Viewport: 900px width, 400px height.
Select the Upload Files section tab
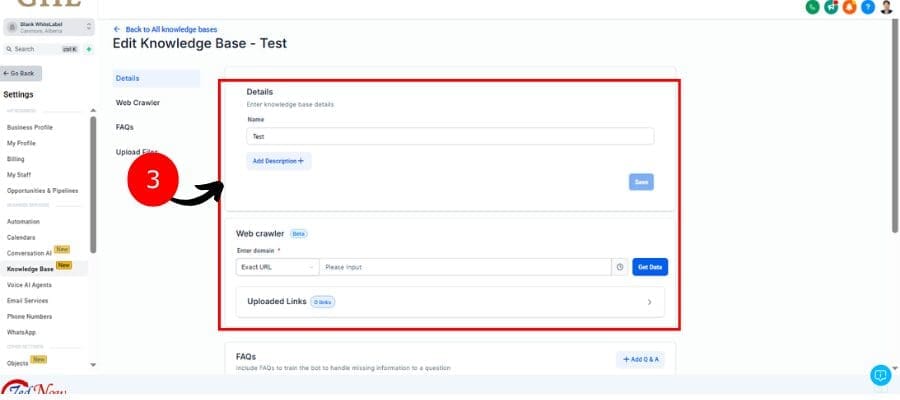137,152
